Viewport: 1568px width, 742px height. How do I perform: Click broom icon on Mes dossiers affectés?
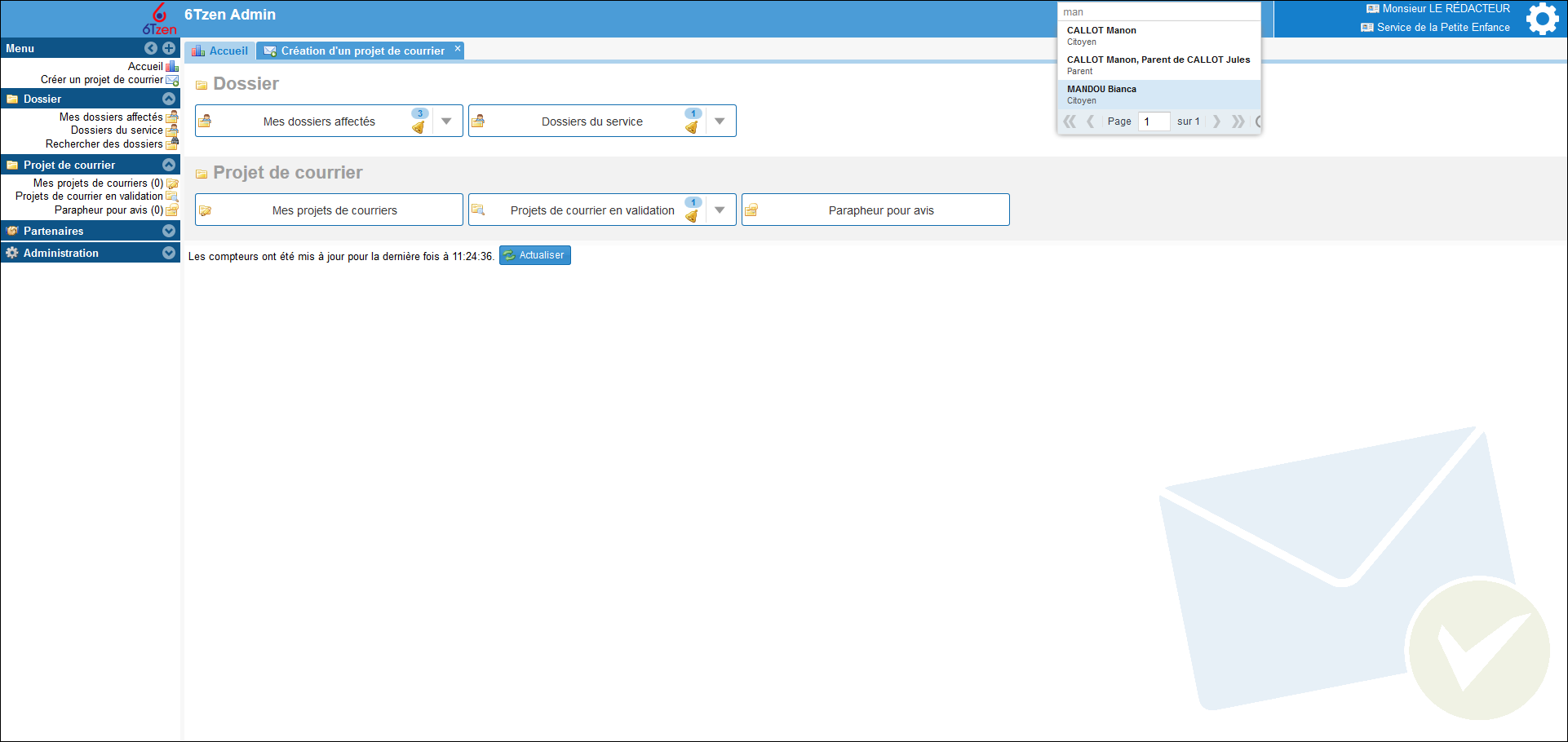419,127
